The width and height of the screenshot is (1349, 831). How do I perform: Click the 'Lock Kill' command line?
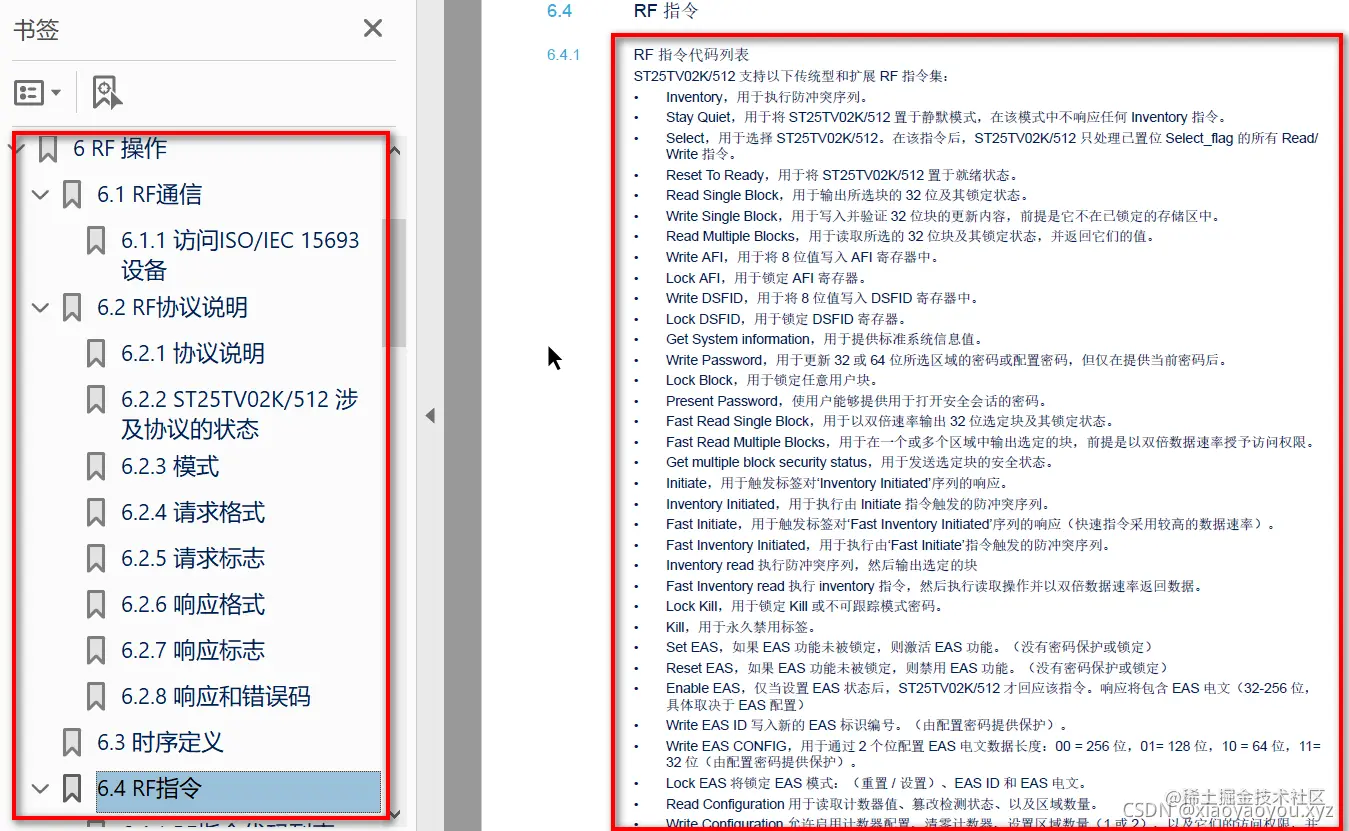[x=804, y=606]
